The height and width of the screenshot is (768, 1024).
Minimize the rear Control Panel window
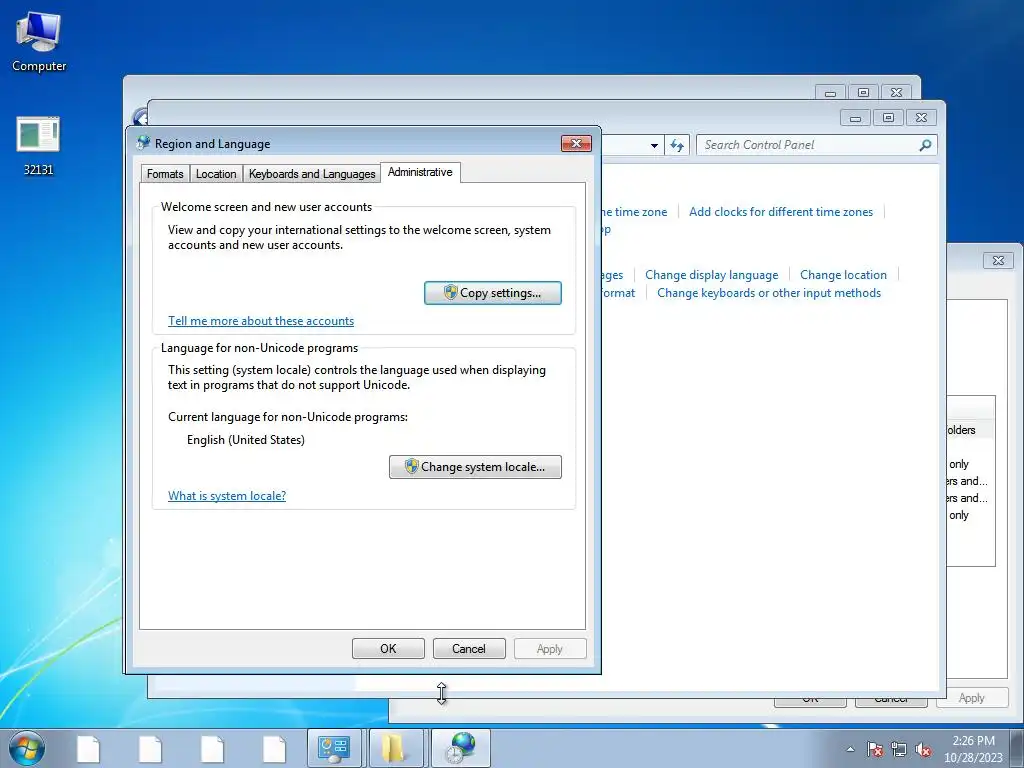pyautogui.click(x=830, y=93)
